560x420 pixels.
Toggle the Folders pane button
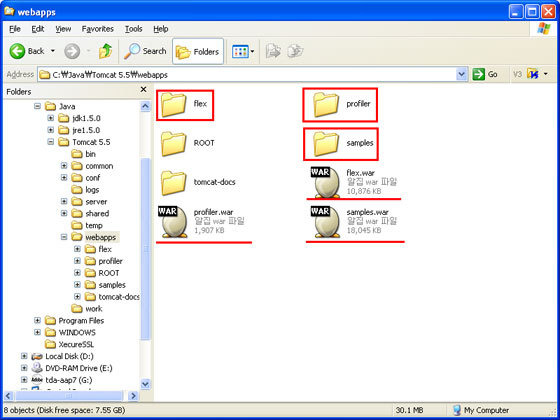point(198,52)
